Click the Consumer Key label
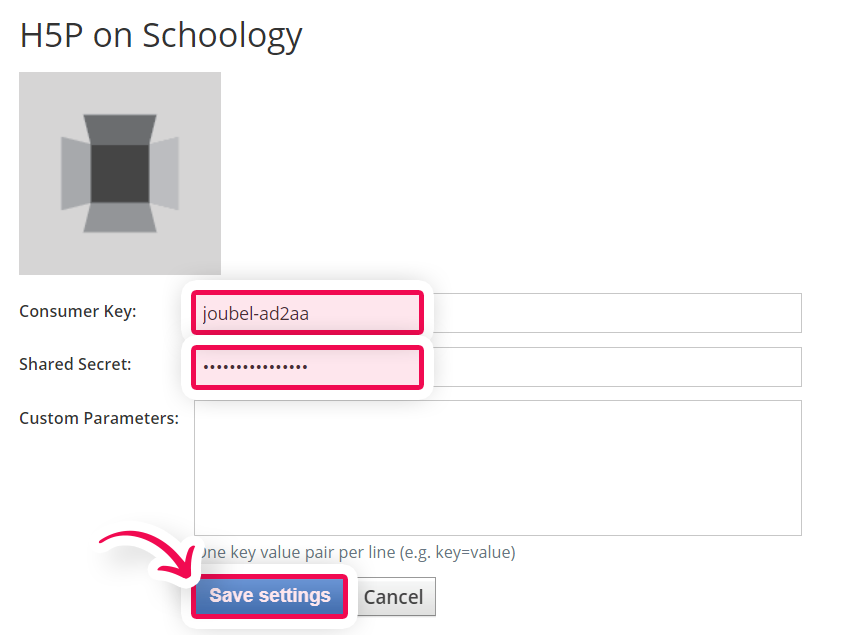855x635 pixels. (x=78, y=311)
